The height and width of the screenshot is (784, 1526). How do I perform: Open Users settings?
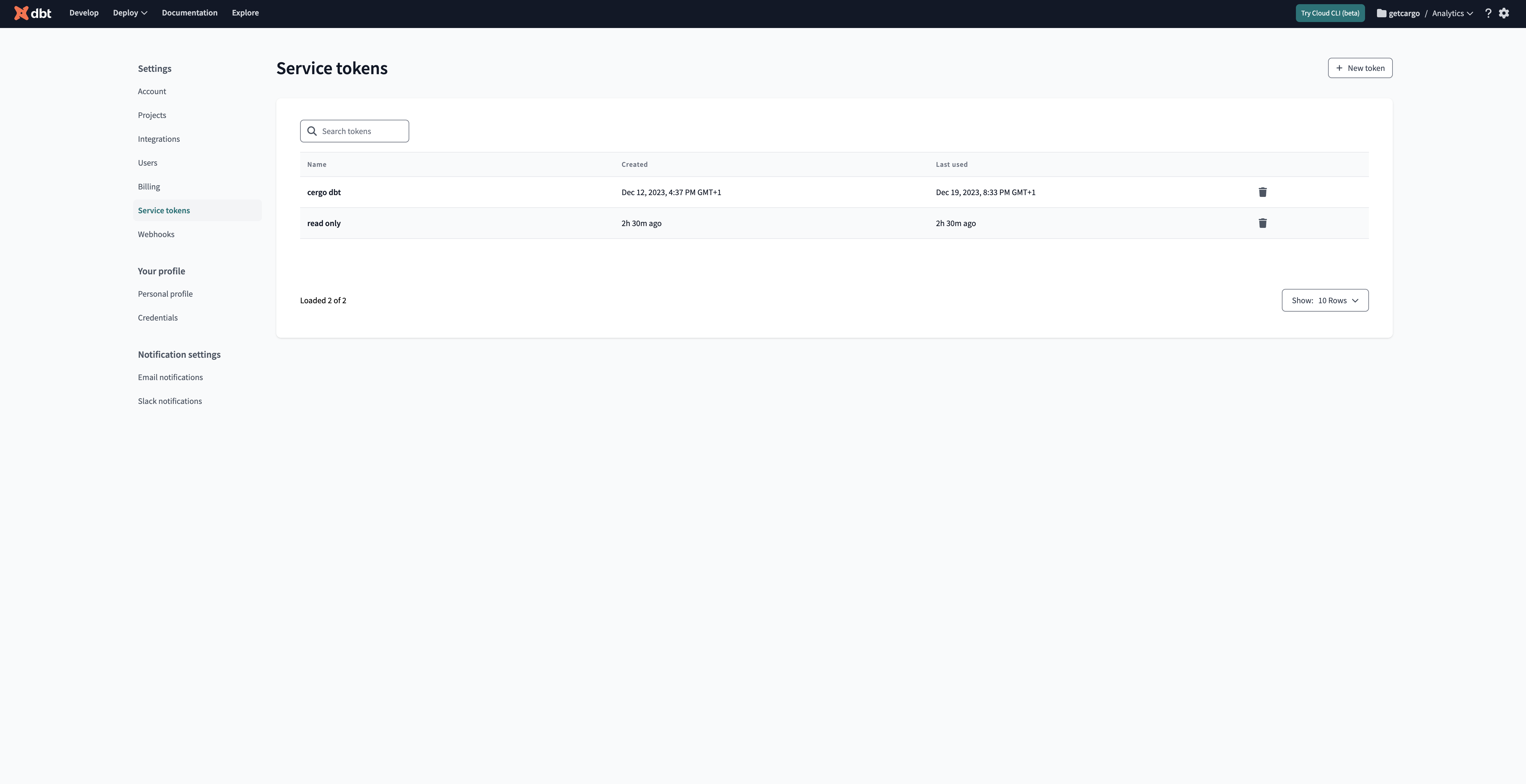point(148,163)
